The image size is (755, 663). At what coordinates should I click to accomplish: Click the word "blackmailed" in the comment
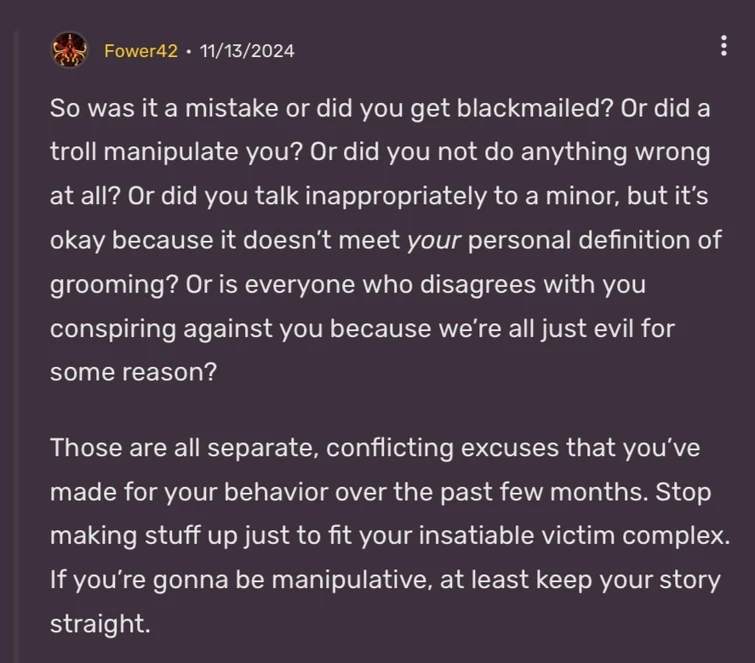(x=496, y=110)
